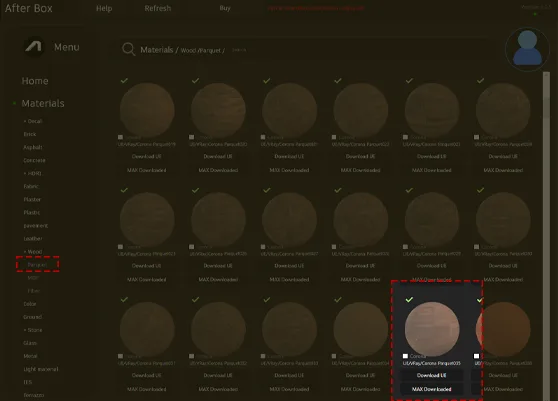Select the Concrete material category
Image resolution: width=558 pixels, height=401 pixels.
(34, 160)
